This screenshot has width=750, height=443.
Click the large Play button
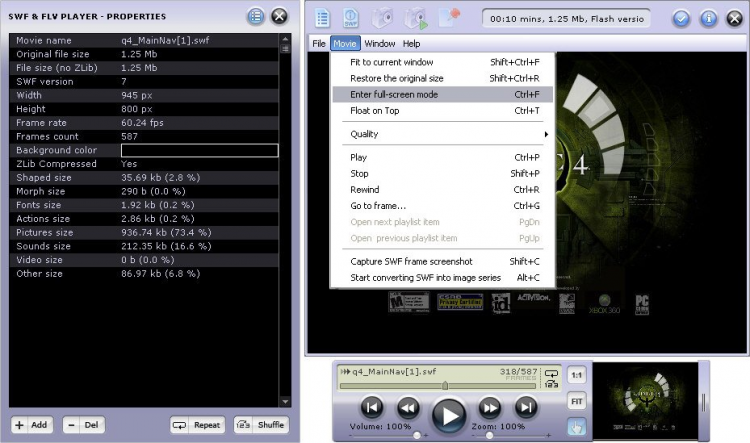click(449, 415)
